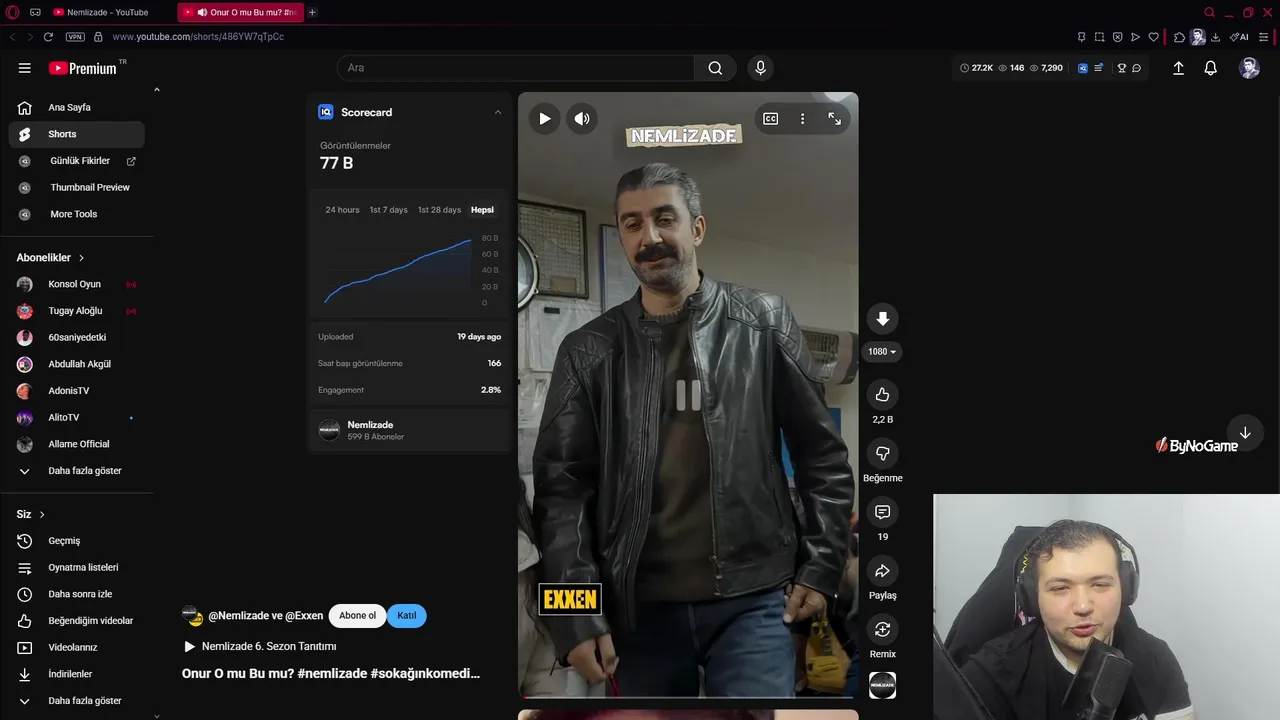Open Shorts in the sidebar
The width and height of the screenshot is (1280, 720).
tap(76, 134)
